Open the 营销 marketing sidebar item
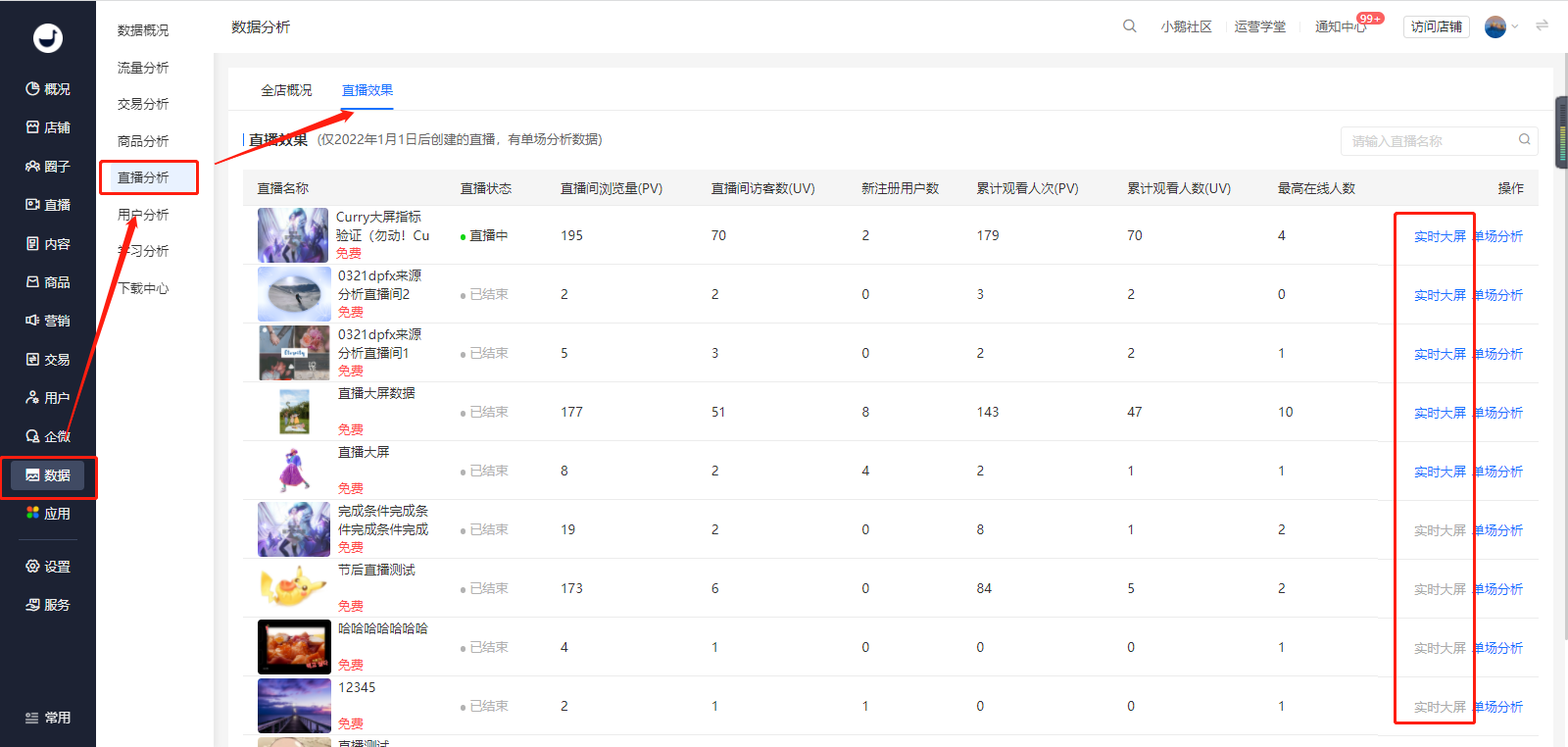 pyautogui.click(x=47, y=321)
